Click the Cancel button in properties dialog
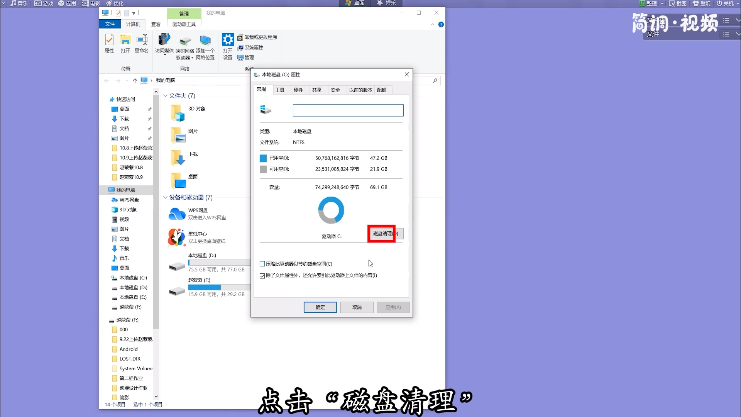The width and height of the screenshot is (741, 417). [x=356, y=307]
